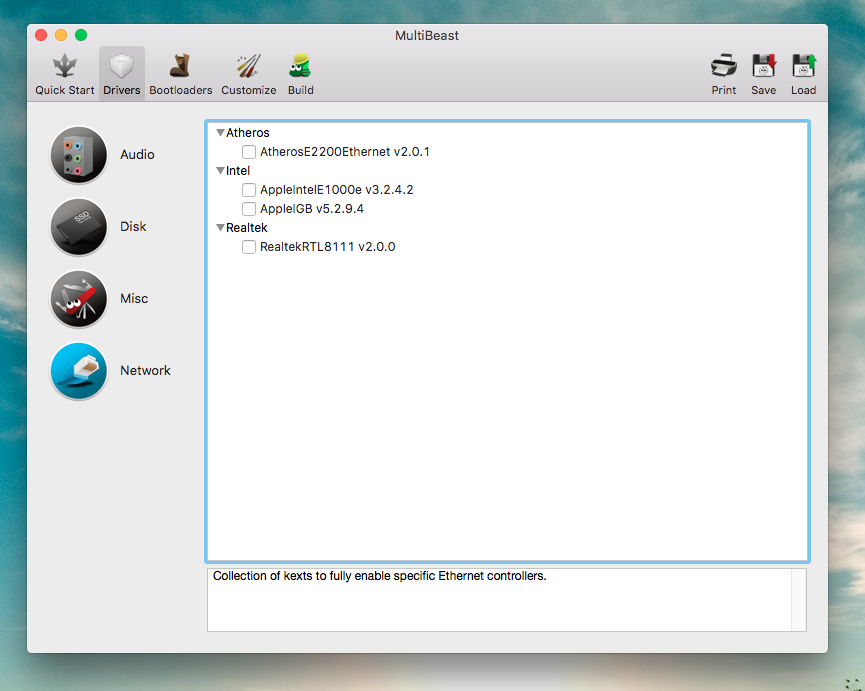Click the Print printer icon
This screenshot has width=865, height=691.
click(x=724, y=66)
